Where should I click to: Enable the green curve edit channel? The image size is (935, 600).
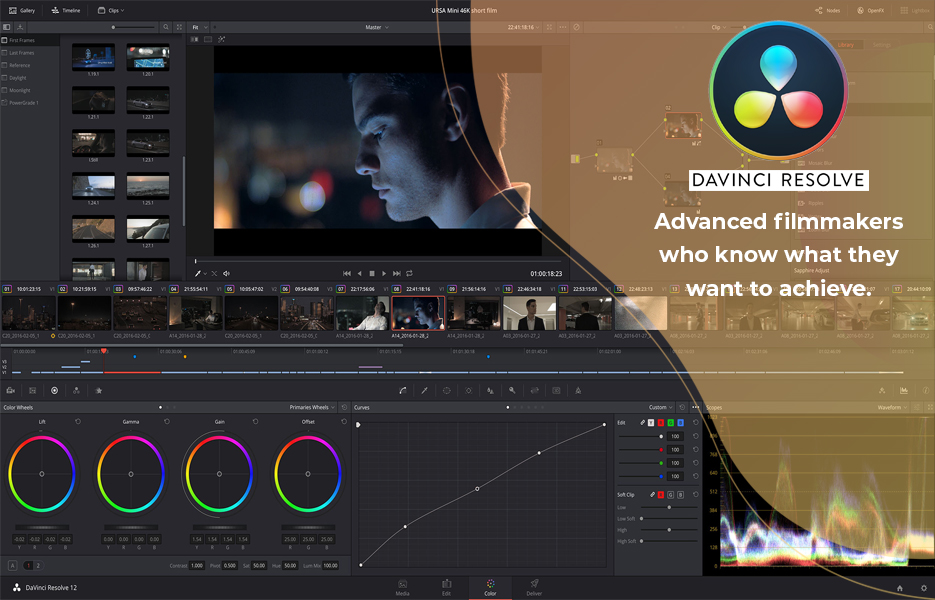671,422
